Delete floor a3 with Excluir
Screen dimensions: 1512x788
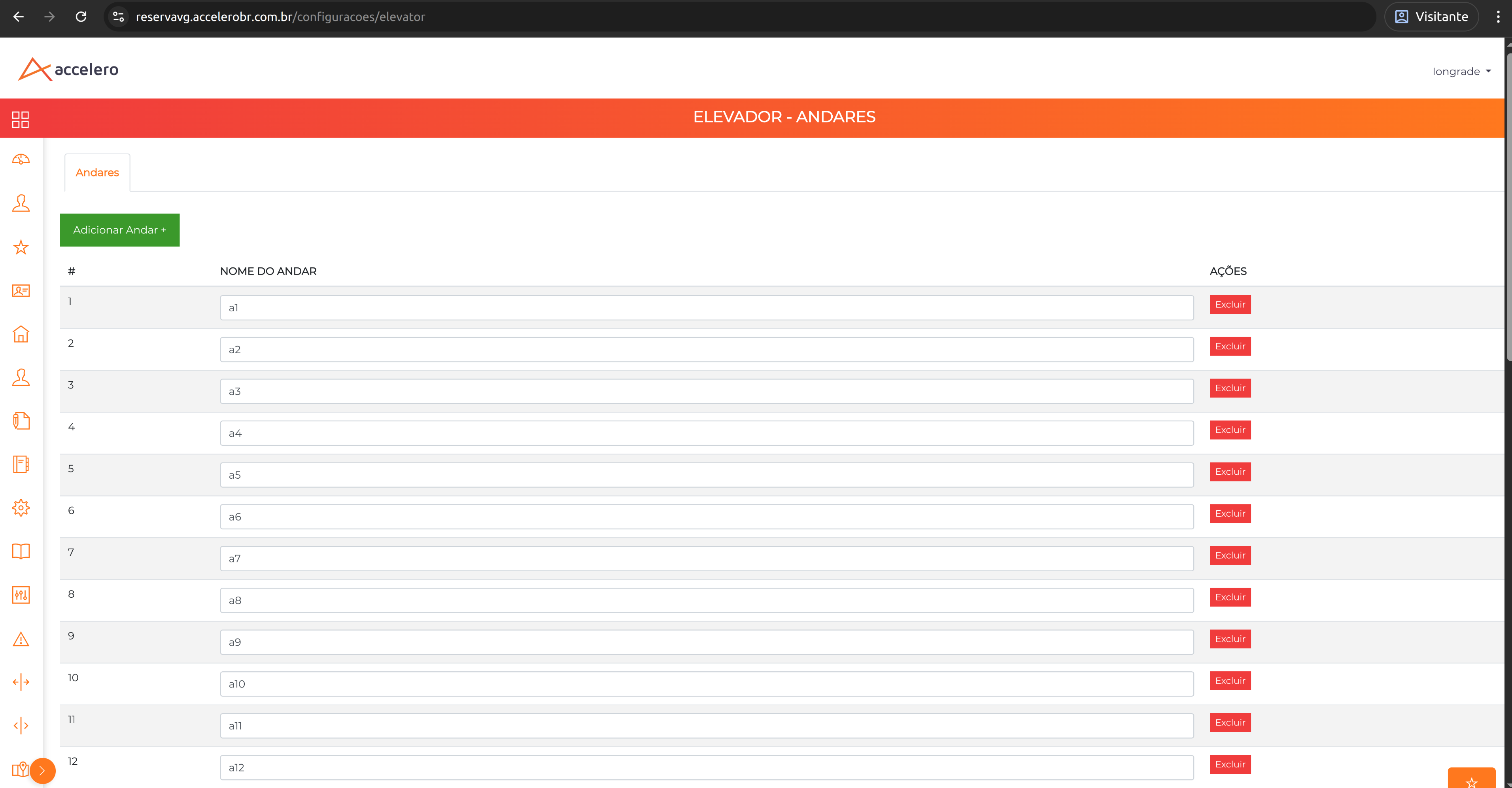1230,388
